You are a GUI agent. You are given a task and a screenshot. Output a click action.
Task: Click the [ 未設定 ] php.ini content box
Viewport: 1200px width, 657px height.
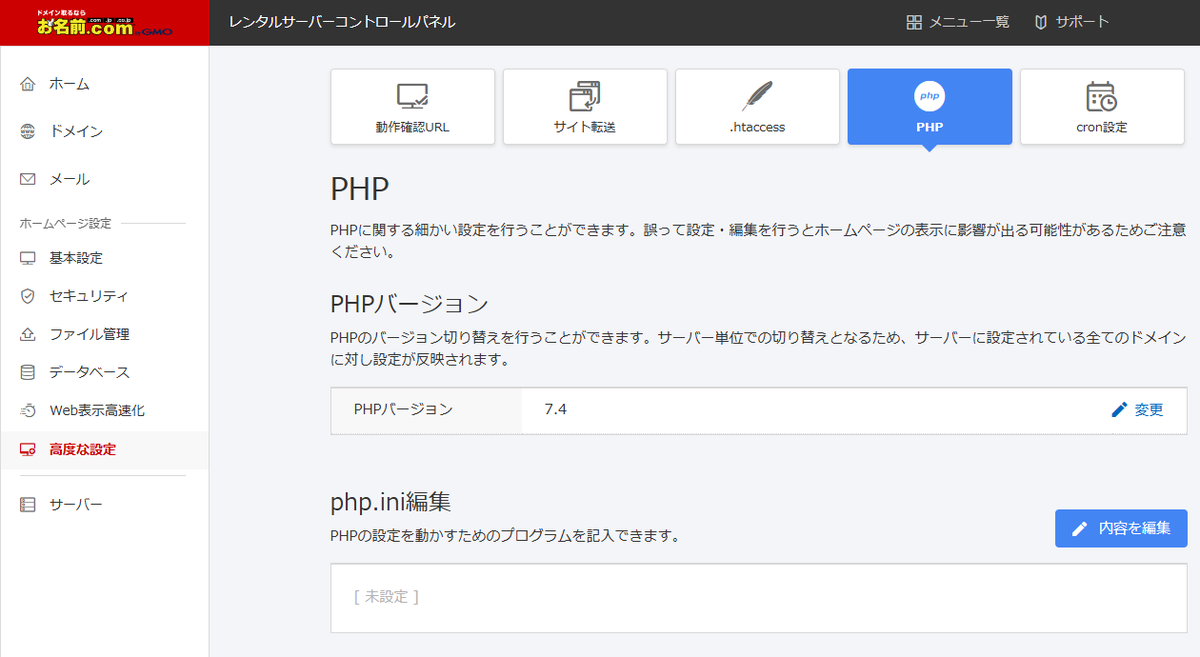point(759,598)
